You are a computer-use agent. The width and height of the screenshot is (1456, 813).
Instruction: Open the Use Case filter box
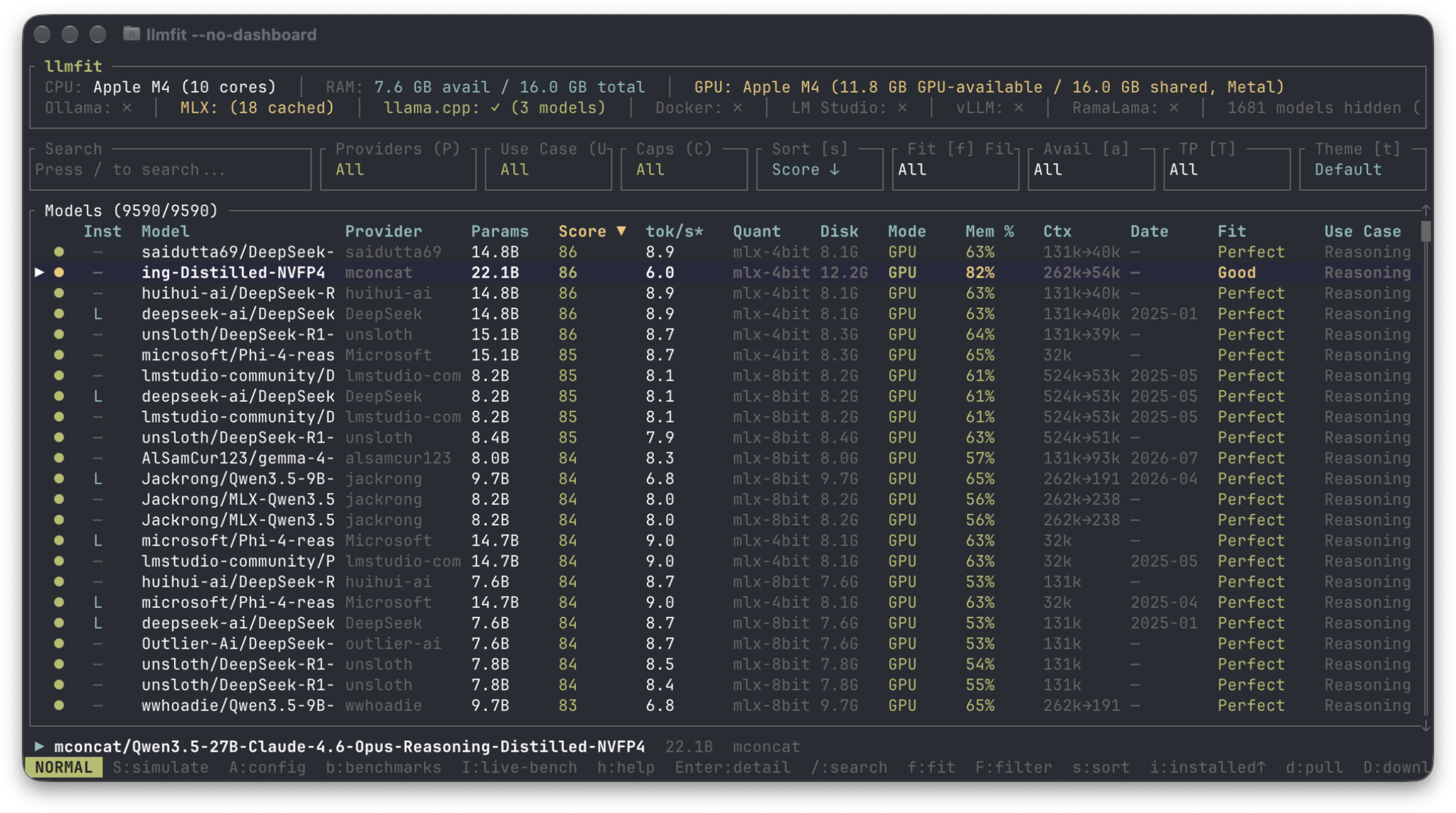pyautogui.click(x=548, y=169)
